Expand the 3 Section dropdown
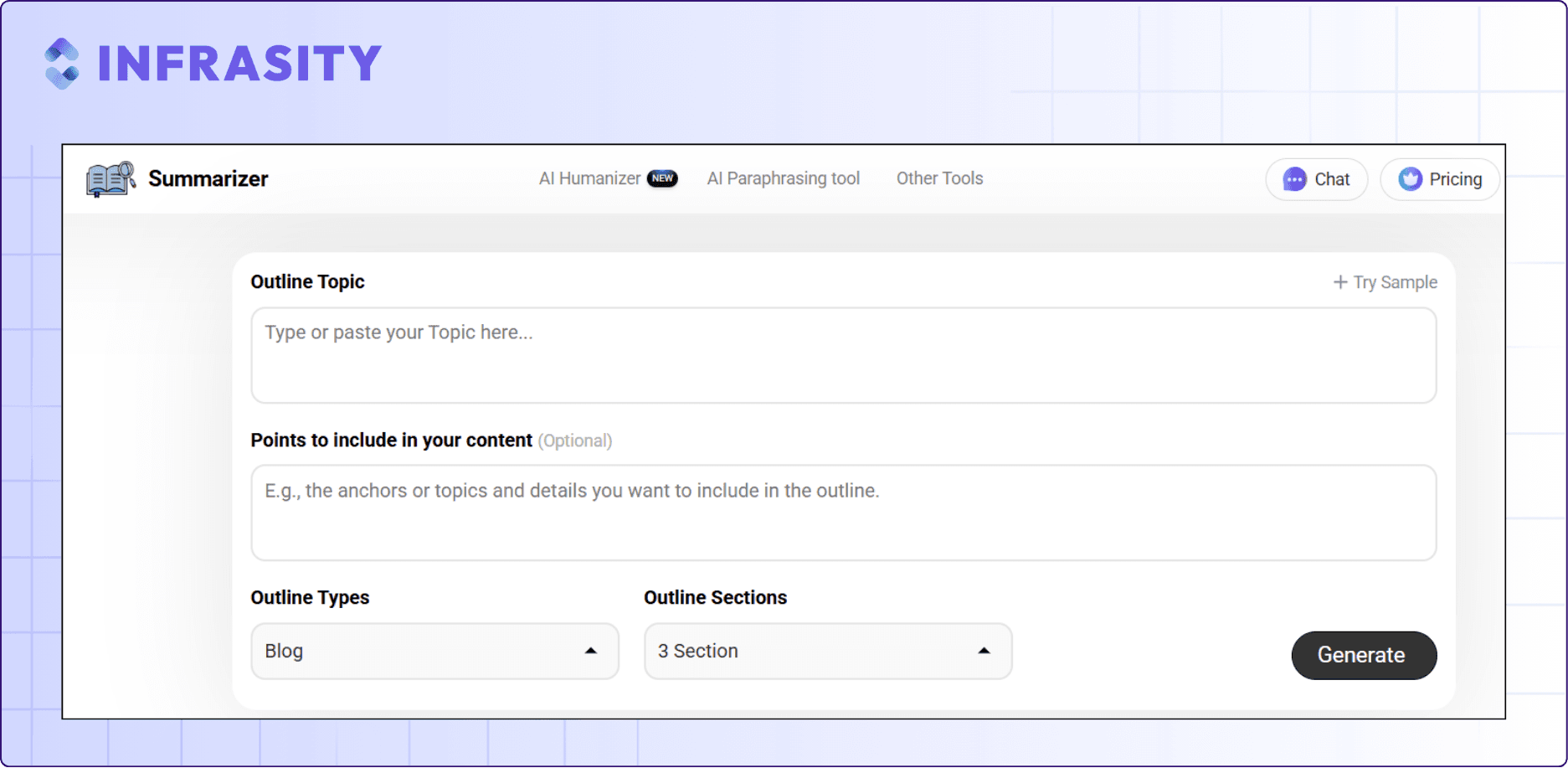This screenshot has height=768, width=1568. tap(828, 651)
